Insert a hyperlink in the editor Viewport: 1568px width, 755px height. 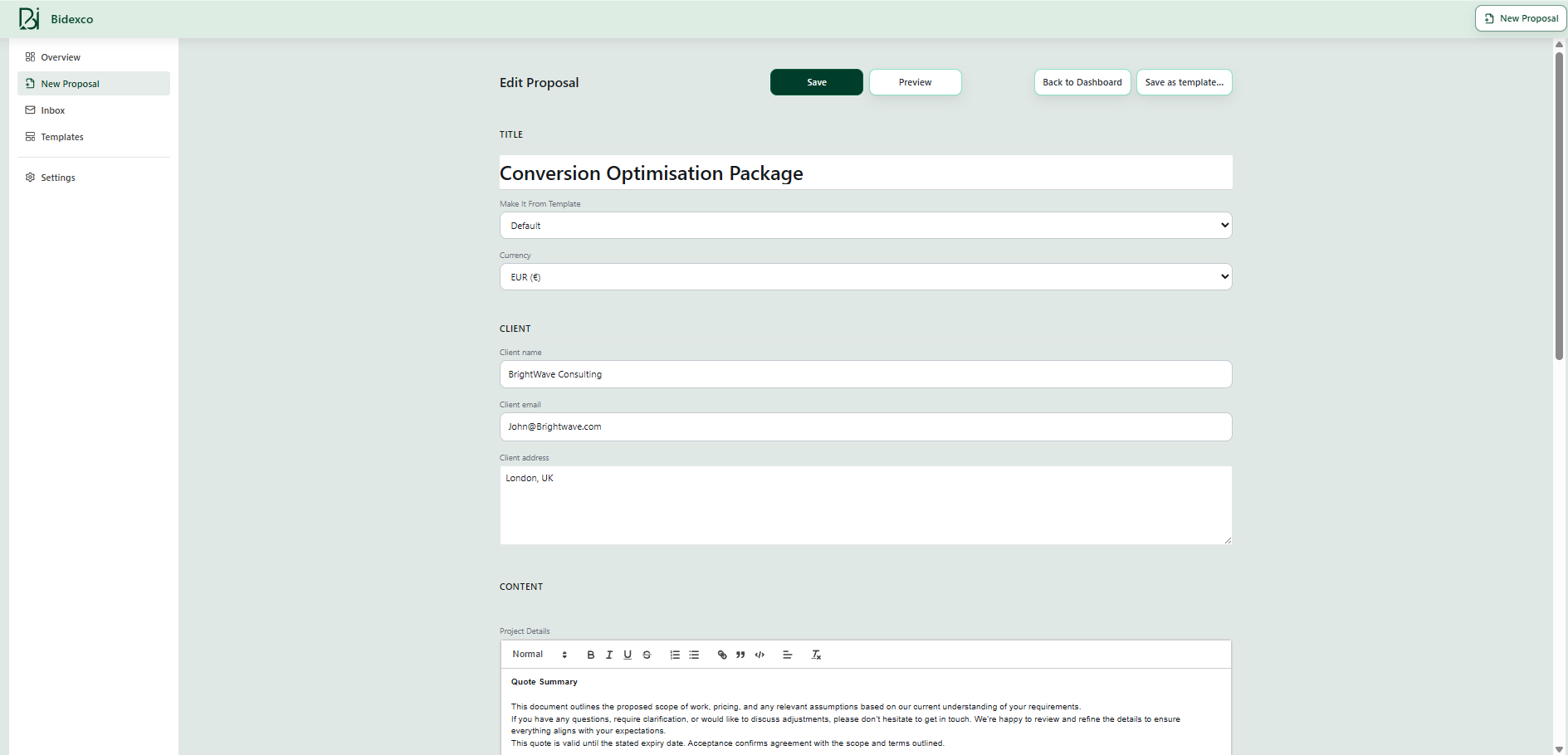pos(722,655)
